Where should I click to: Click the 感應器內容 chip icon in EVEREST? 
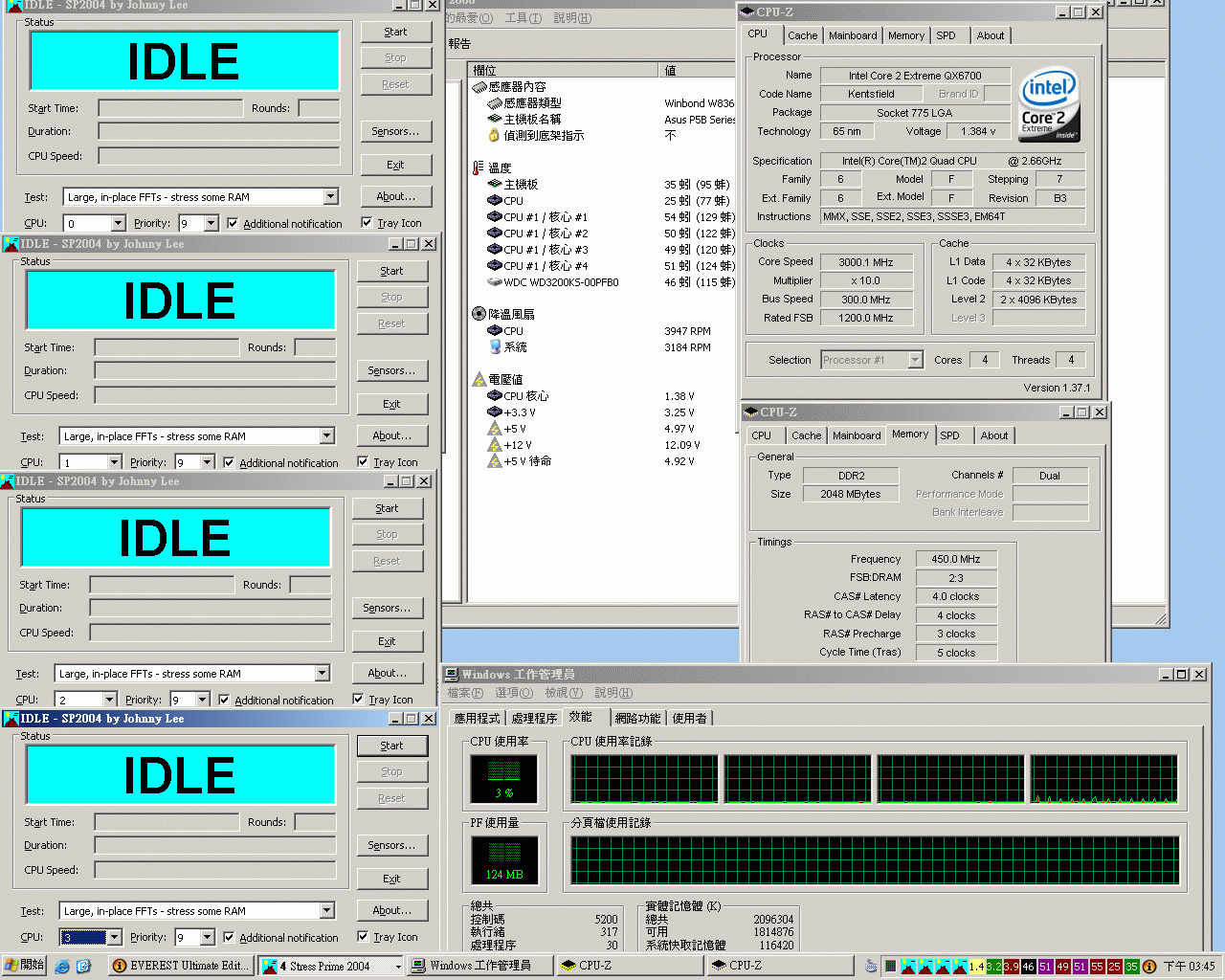479,87
